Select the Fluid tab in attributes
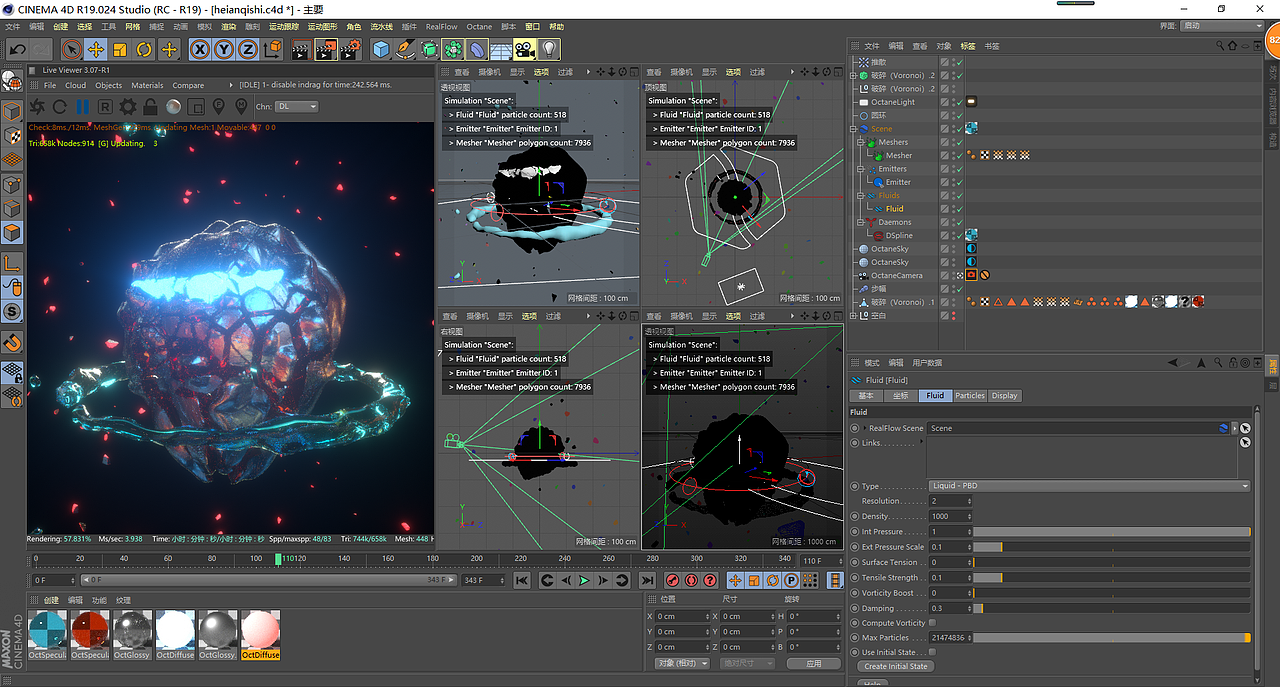 (x=935, y=395)
